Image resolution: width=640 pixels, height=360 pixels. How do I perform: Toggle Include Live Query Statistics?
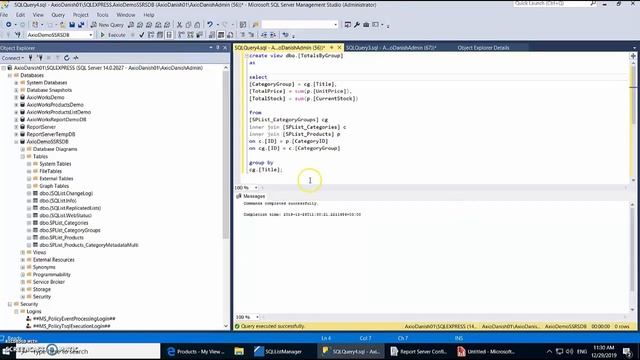coord(190,35)
